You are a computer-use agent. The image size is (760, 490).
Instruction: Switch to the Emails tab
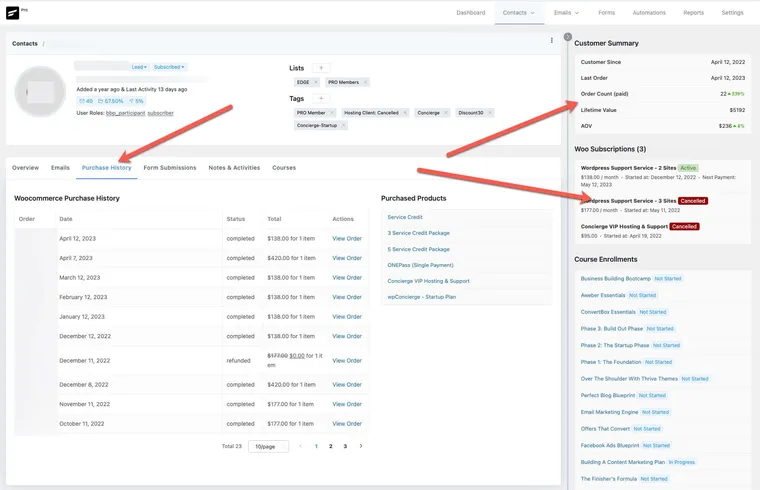coord(60,168)
